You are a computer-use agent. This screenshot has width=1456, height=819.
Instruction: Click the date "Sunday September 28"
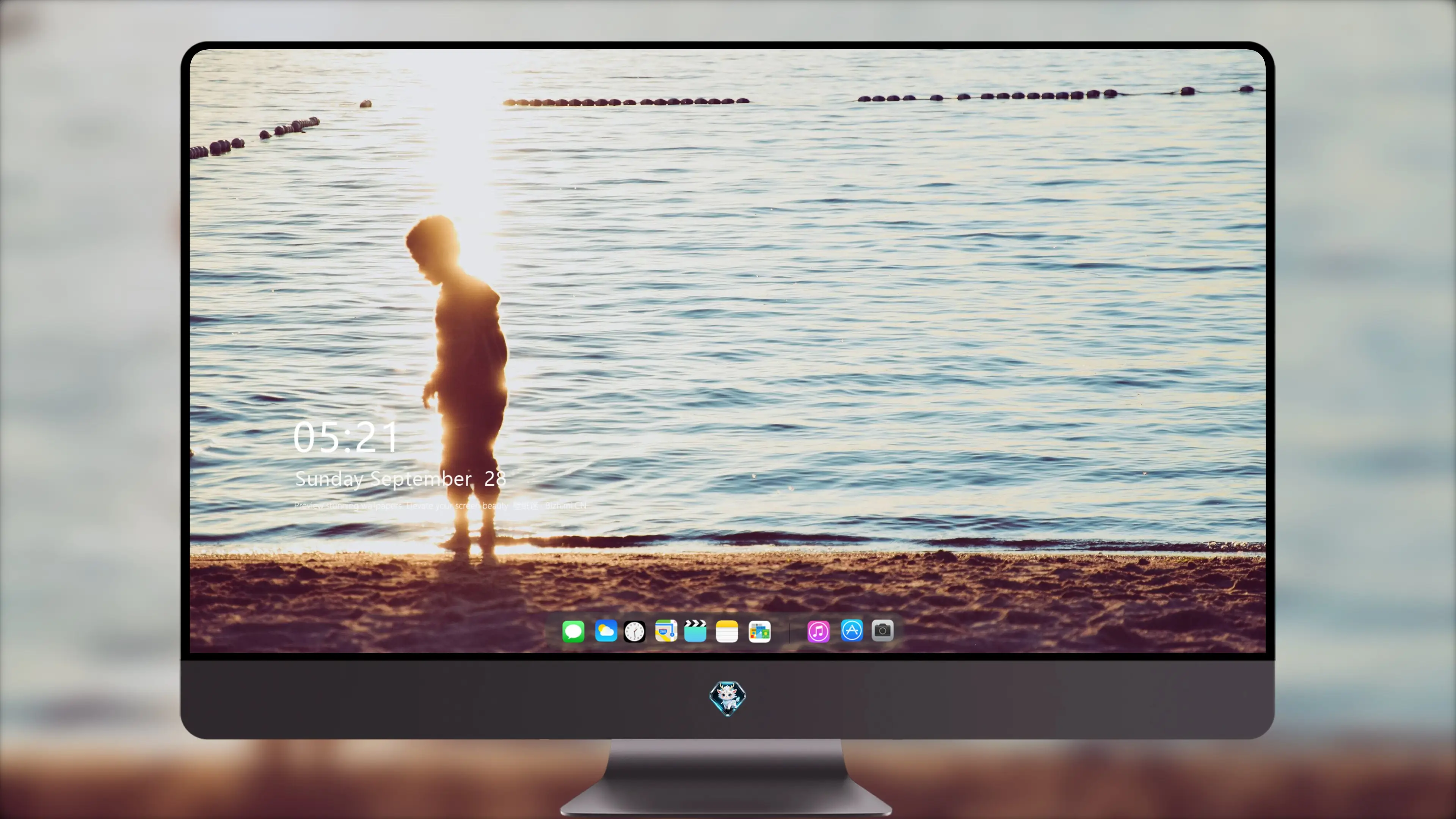(x=400, y=479)
